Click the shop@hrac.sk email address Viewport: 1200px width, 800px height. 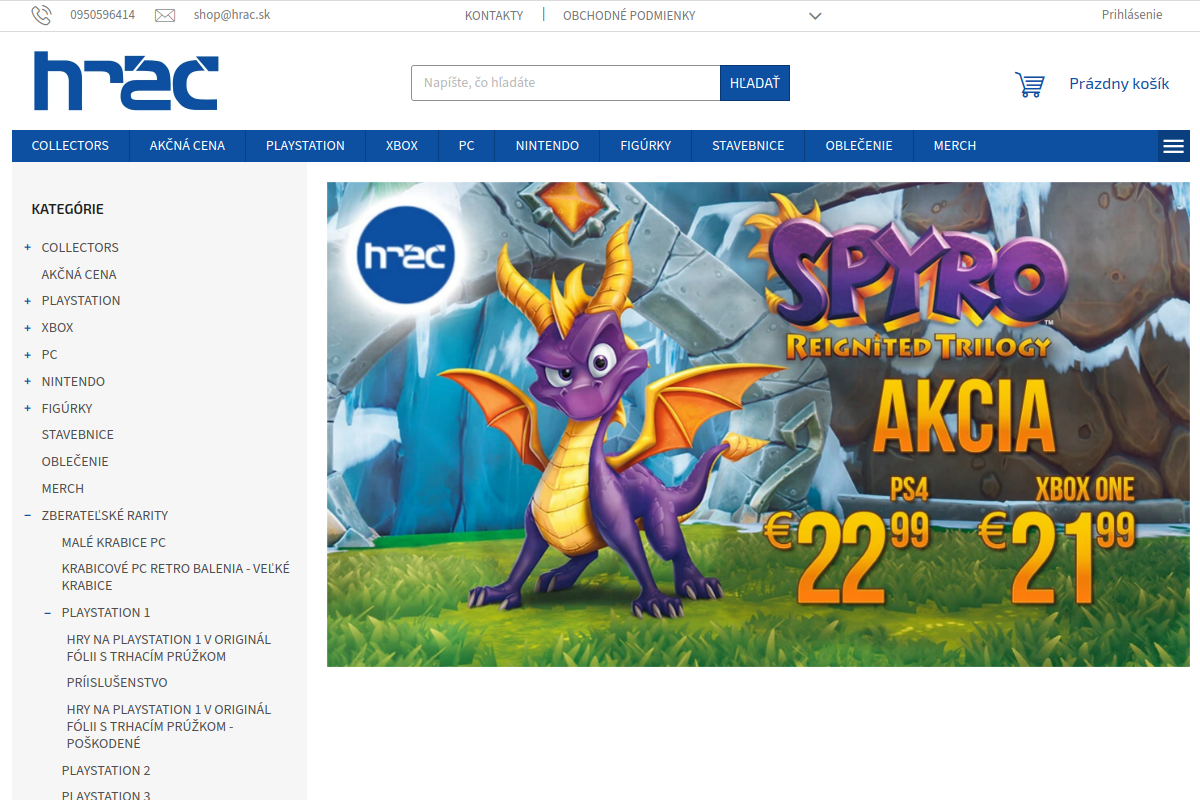232,15
